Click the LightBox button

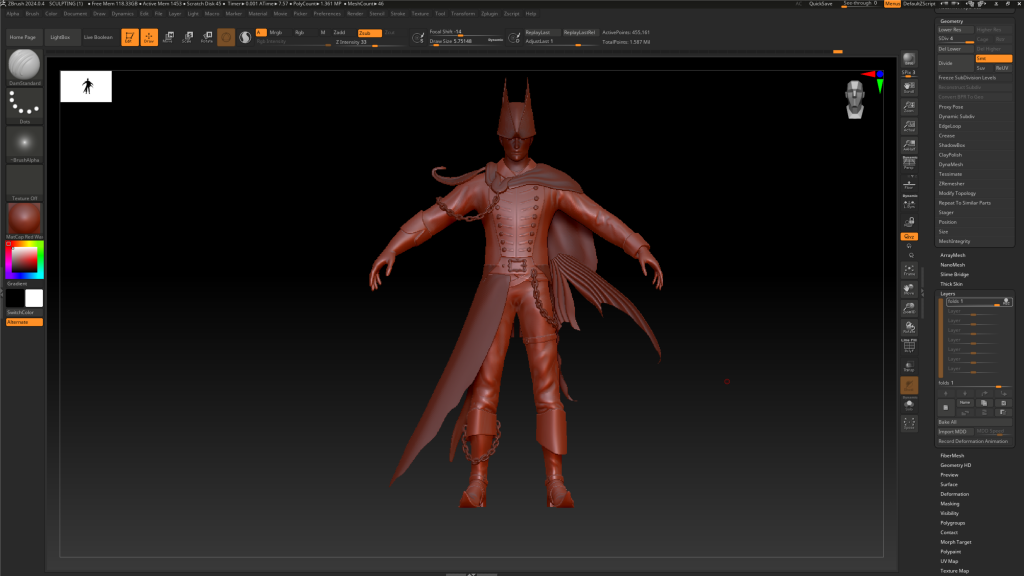tap(62, 37)
